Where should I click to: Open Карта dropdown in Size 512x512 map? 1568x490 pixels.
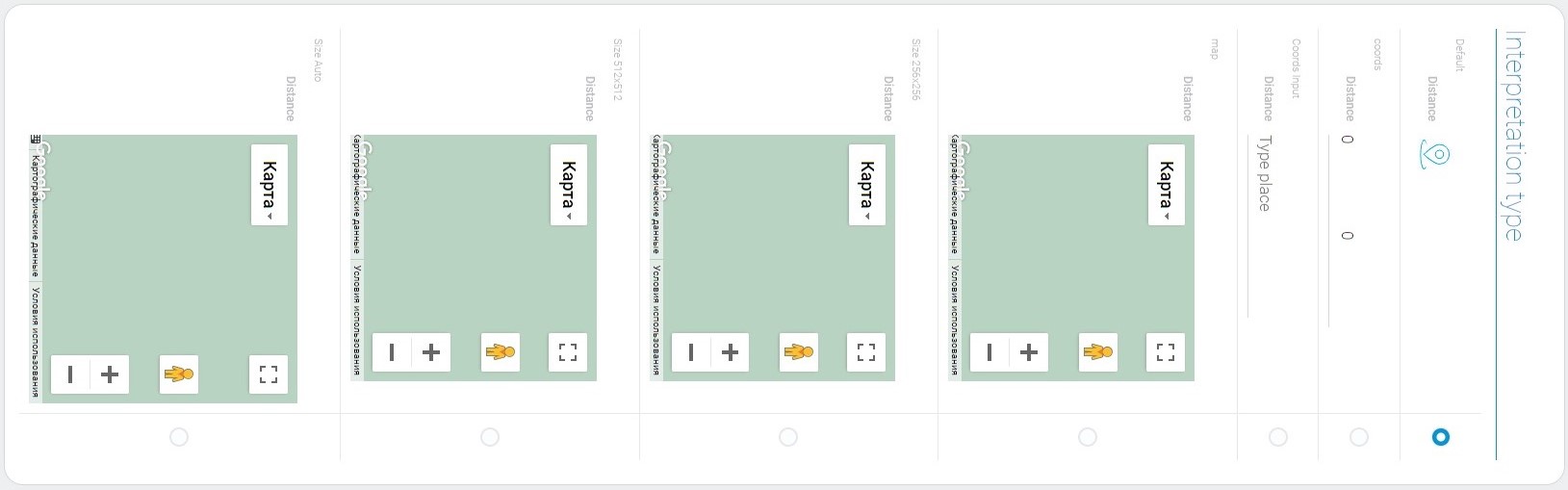coord(568,185)
